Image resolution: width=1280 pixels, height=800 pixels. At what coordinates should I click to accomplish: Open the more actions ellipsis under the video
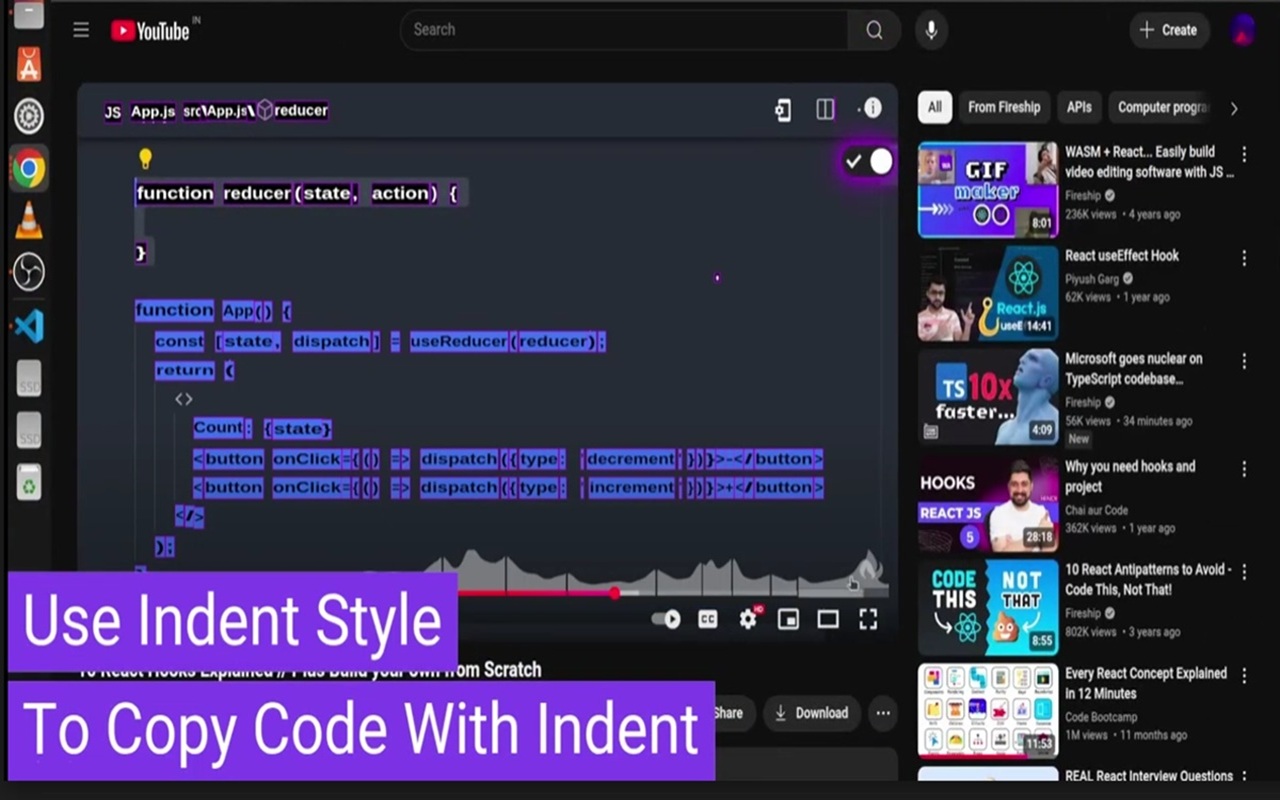(882, 713)
